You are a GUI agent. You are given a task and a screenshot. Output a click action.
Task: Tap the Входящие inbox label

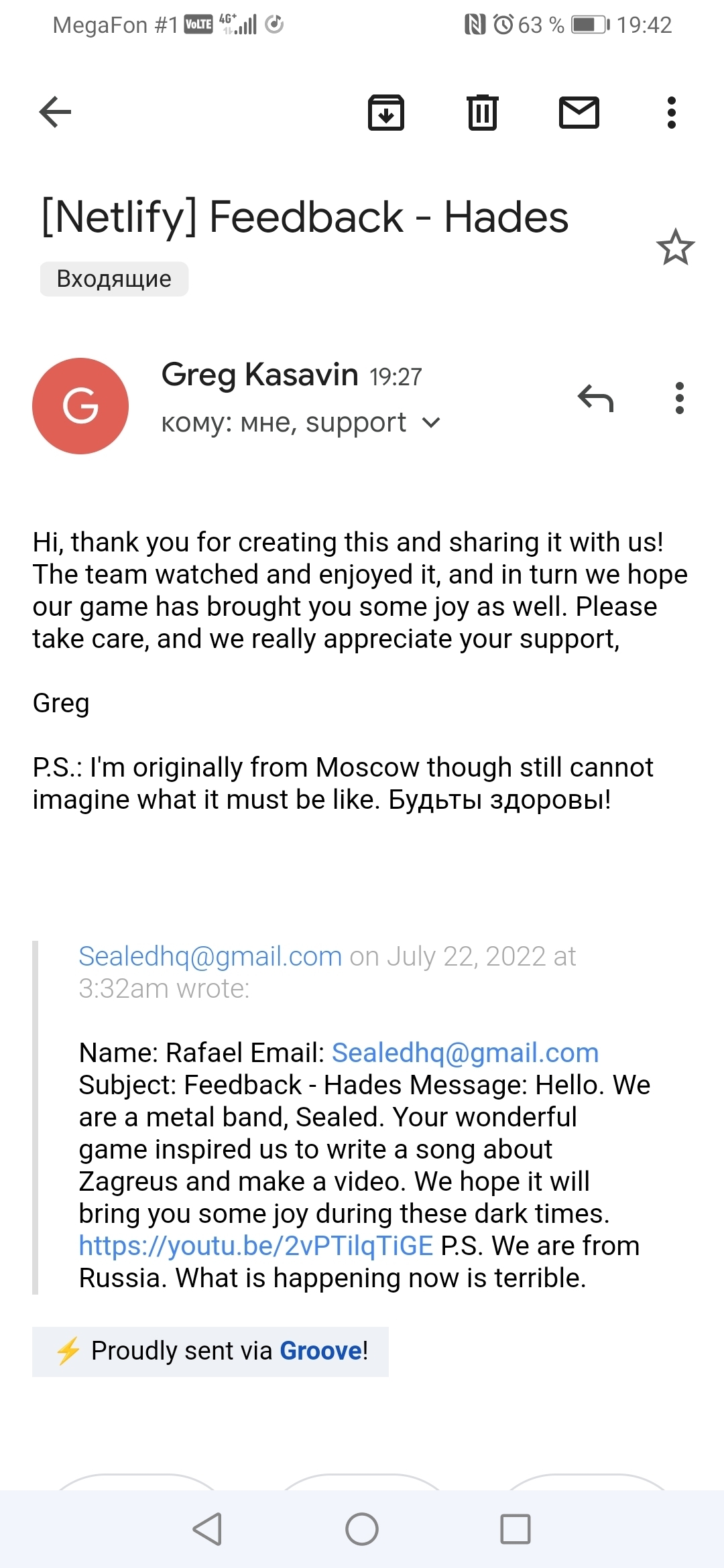[114, 279]
